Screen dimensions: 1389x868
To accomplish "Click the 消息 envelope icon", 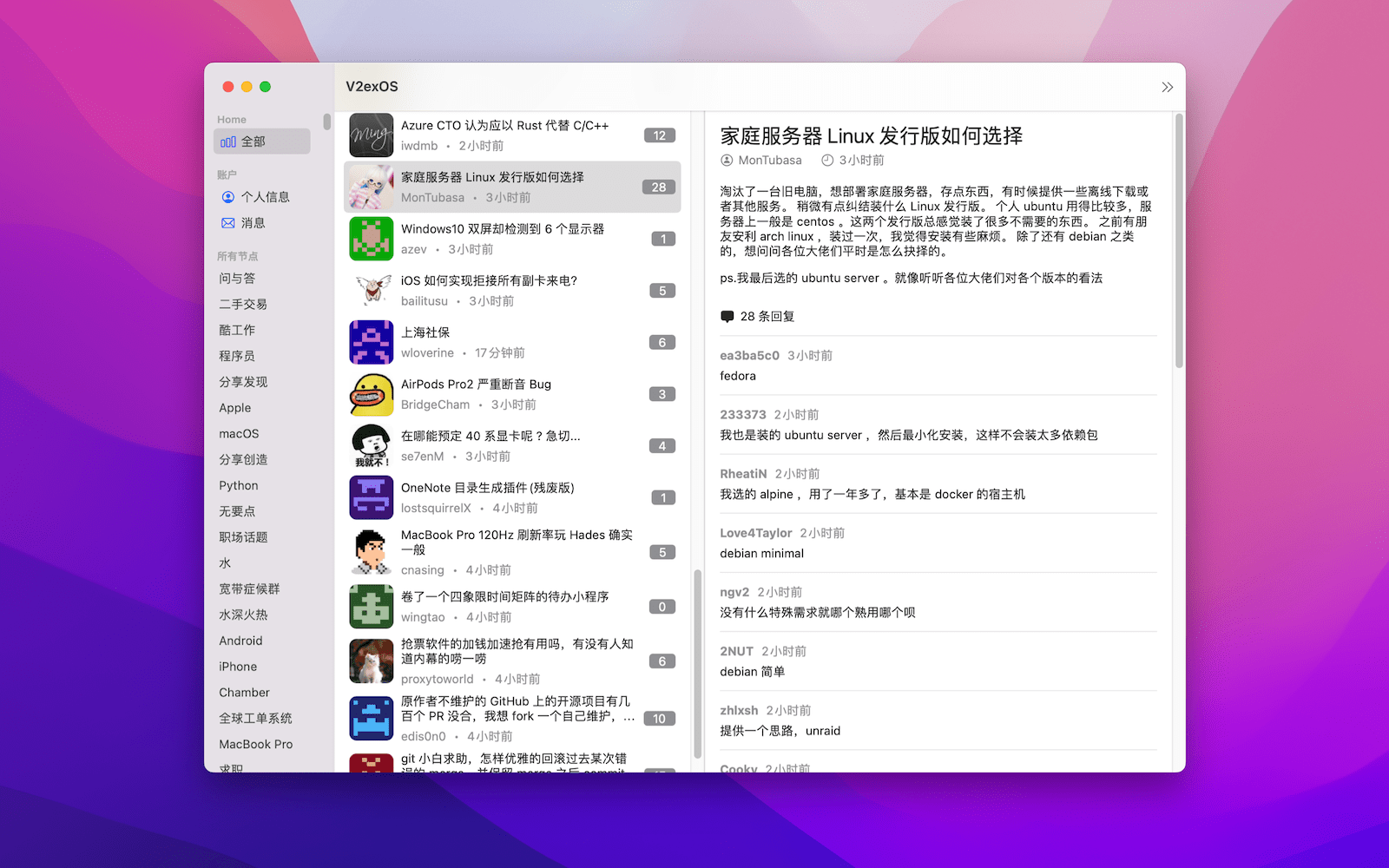I will point(228,223).
